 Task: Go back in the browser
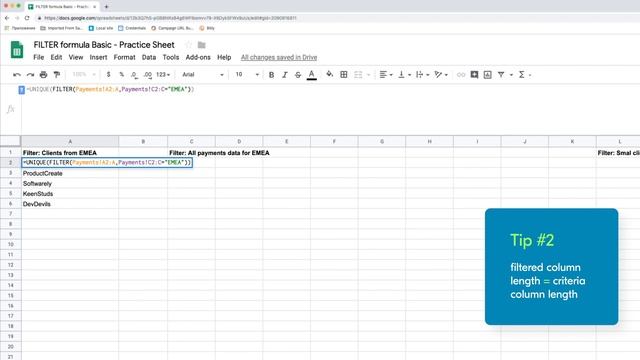[x=7, y=18]
